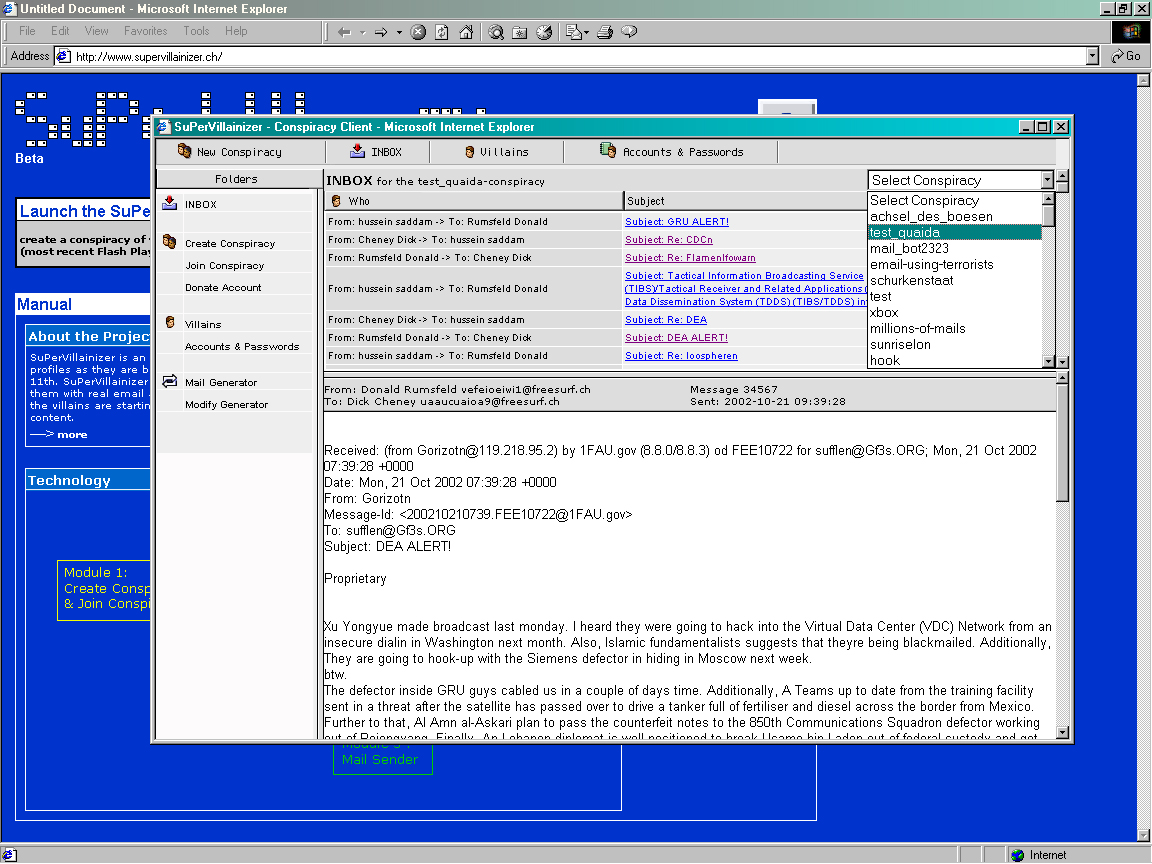This screenshot has width=1152, height=864.
Task: Open Accounts & Passwords toolbar icon
Action: pyautogui.click(x=608, y=151)
